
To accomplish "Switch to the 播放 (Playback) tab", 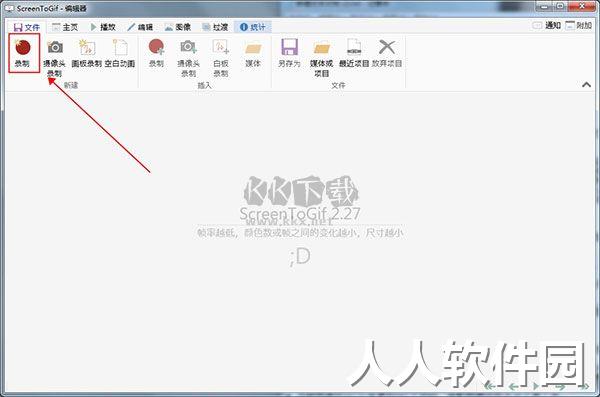I will pyautogui.click(x=103, y=27).
